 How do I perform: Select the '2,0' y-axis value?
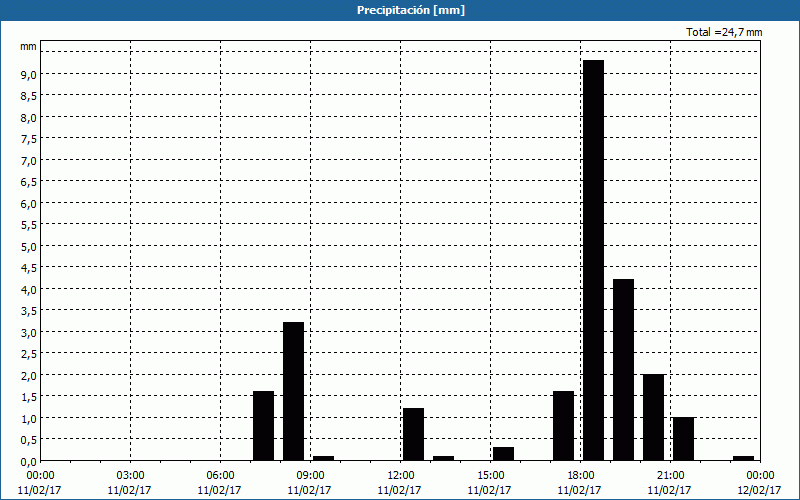coord(28,376)
